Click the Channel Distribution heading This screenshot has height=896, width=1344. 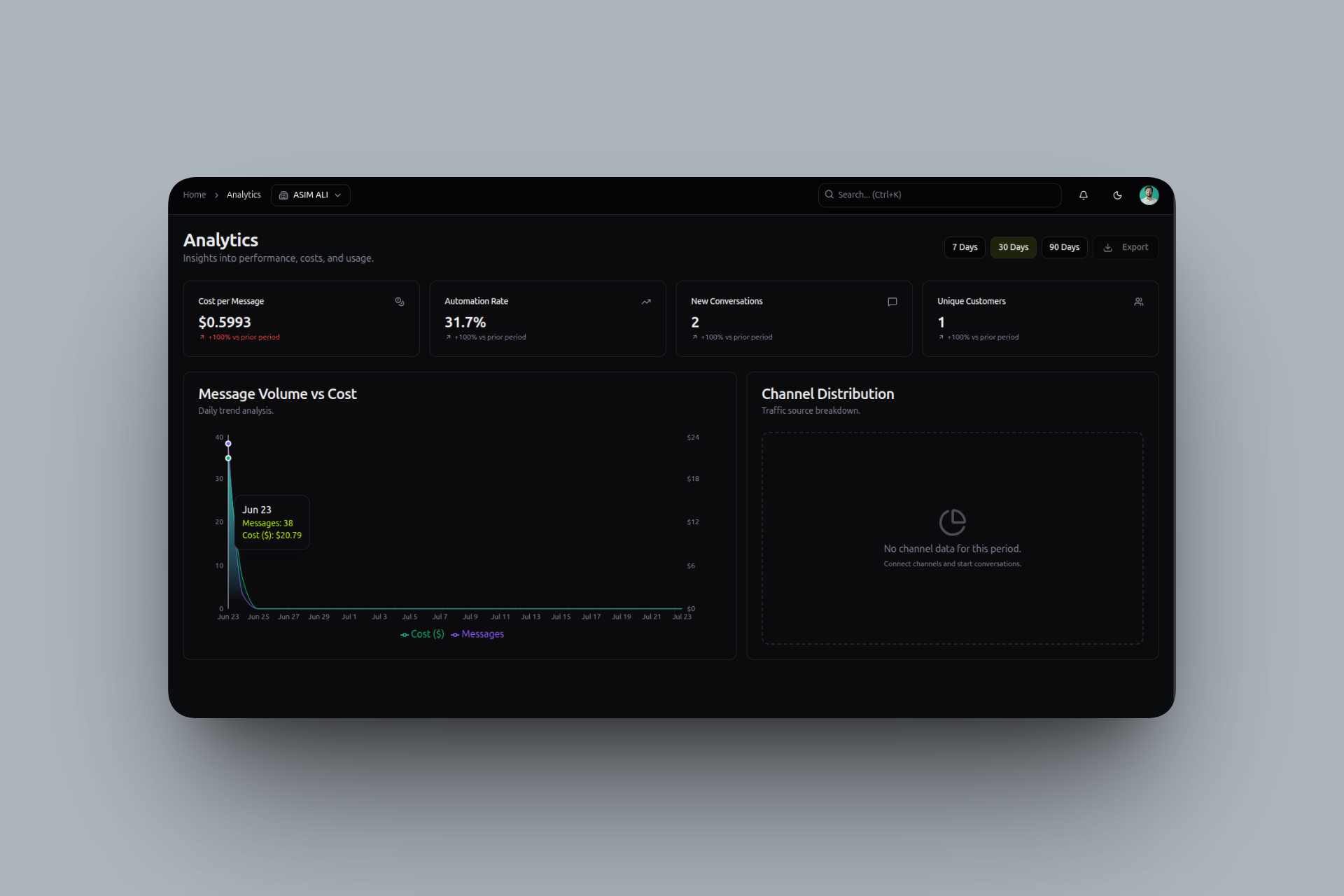point(828,394)
